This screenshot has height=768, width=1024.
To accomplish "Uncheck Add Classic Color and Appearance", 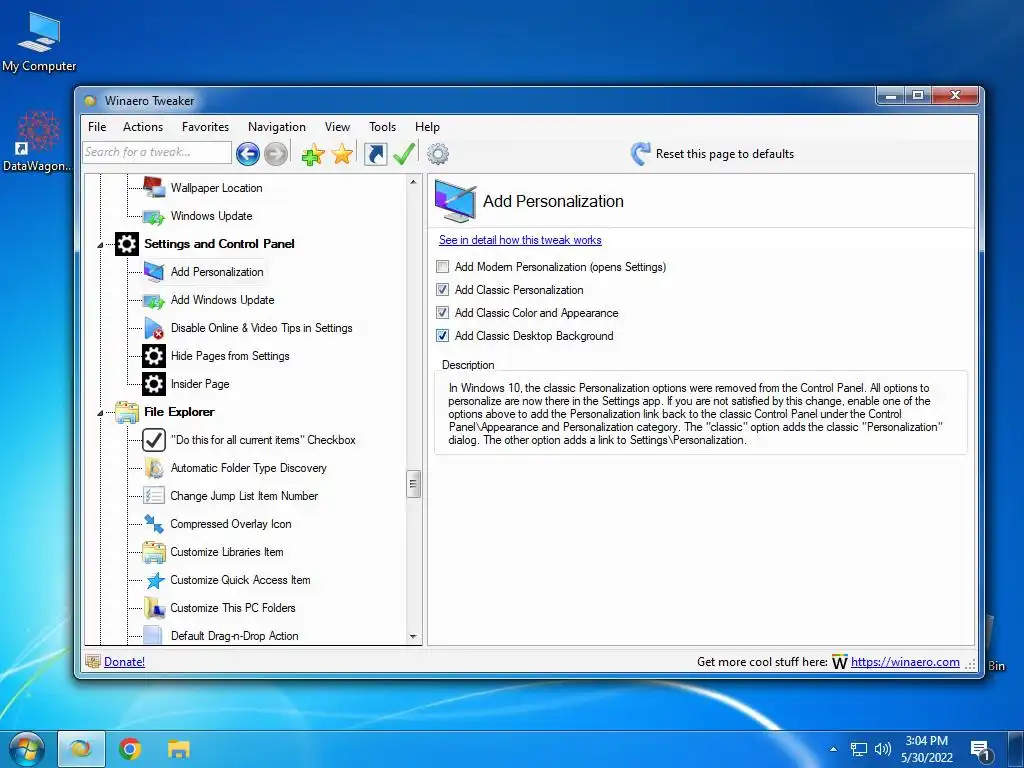I will tap(443, 312).
